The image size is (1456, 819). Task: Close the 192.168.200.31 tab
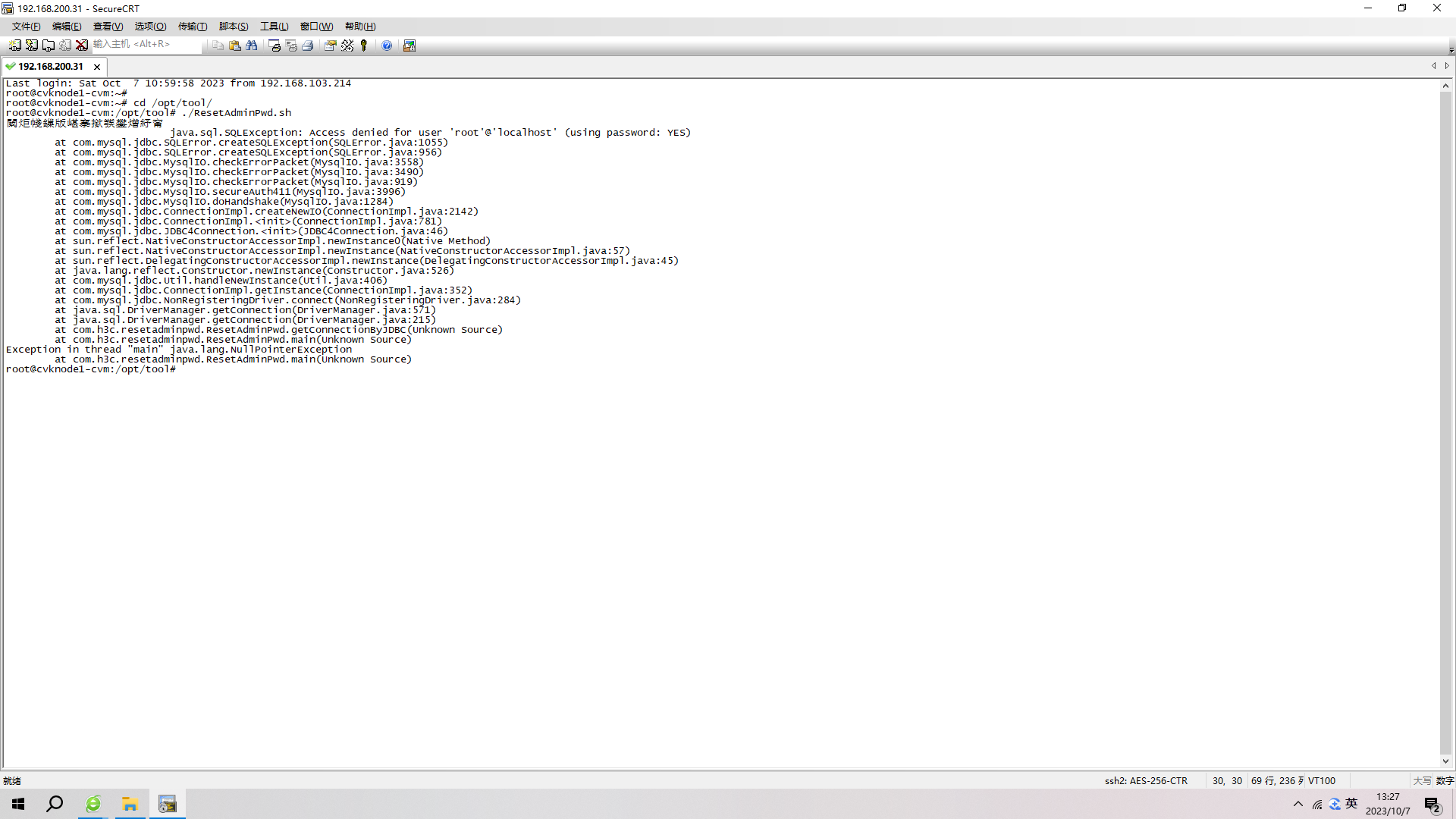97,67
